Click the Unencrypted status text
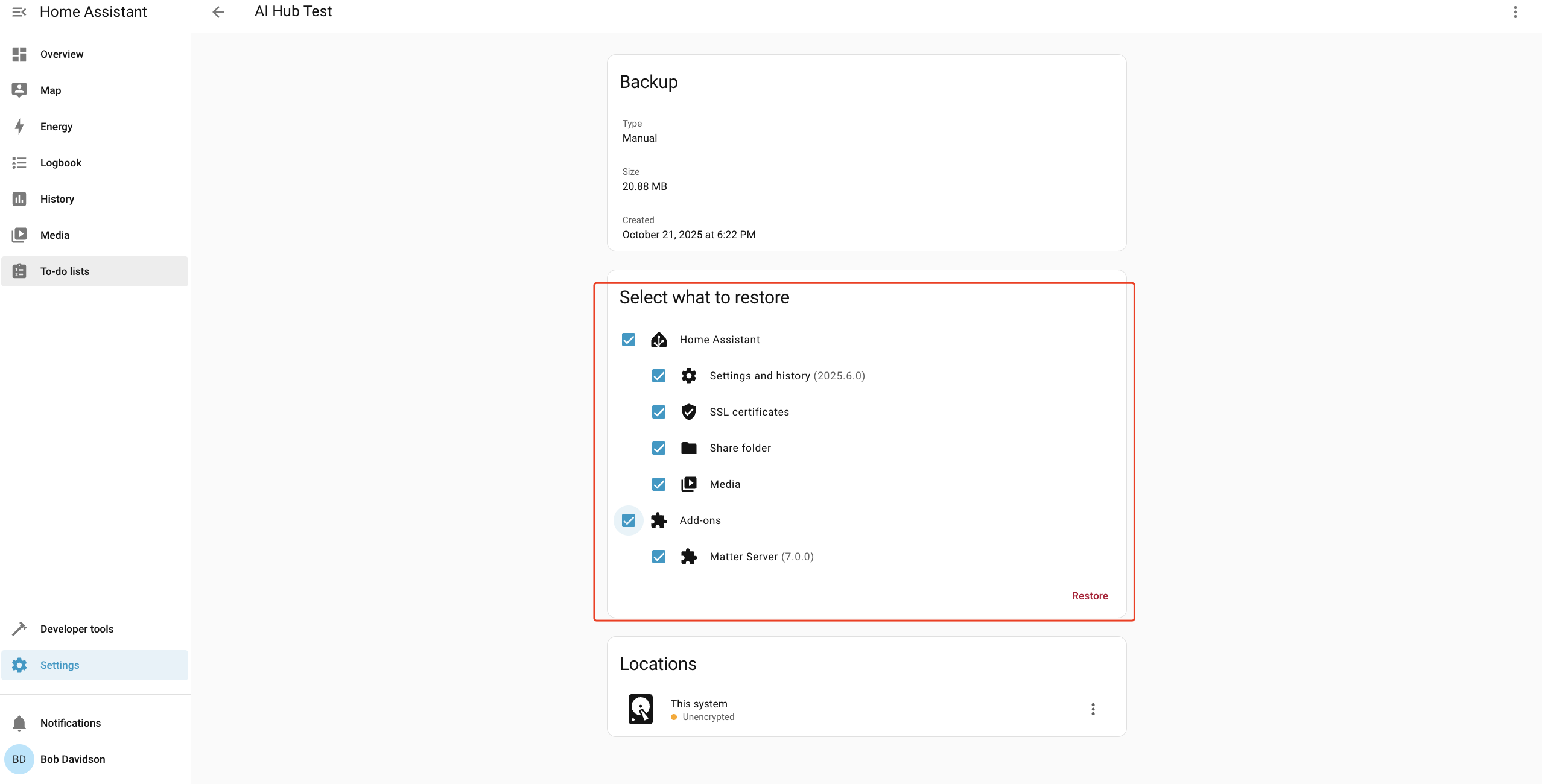1542x784 pixels. click(x=708, y=717)
